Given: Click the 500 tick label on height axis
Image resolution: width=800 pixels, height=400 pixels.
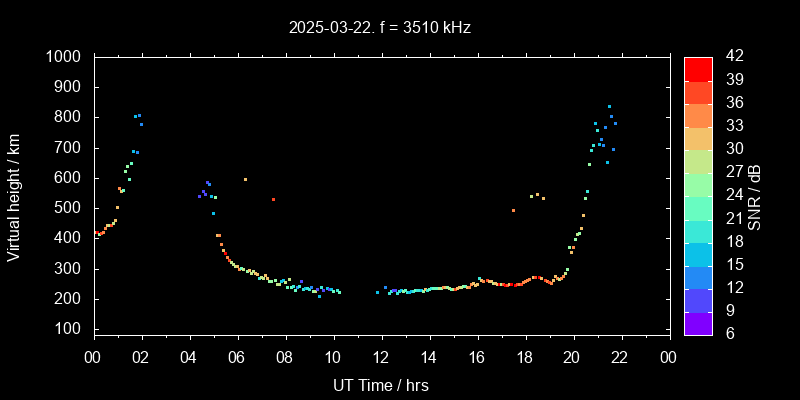Looking at the screenshot, I should [x=69, y=208].
